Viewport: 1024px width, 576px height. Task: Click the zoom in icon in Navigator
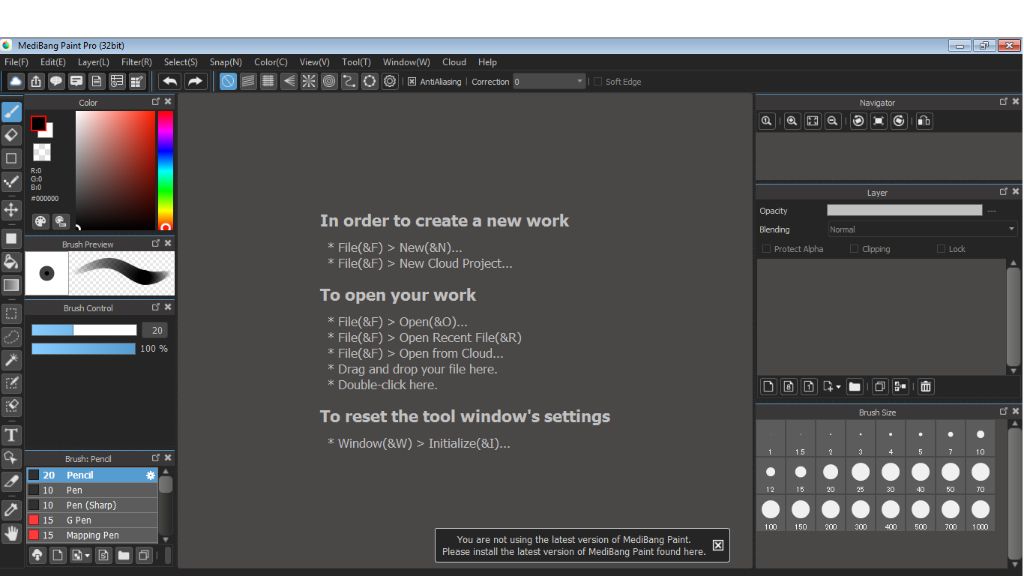click(x=792, y=121)
